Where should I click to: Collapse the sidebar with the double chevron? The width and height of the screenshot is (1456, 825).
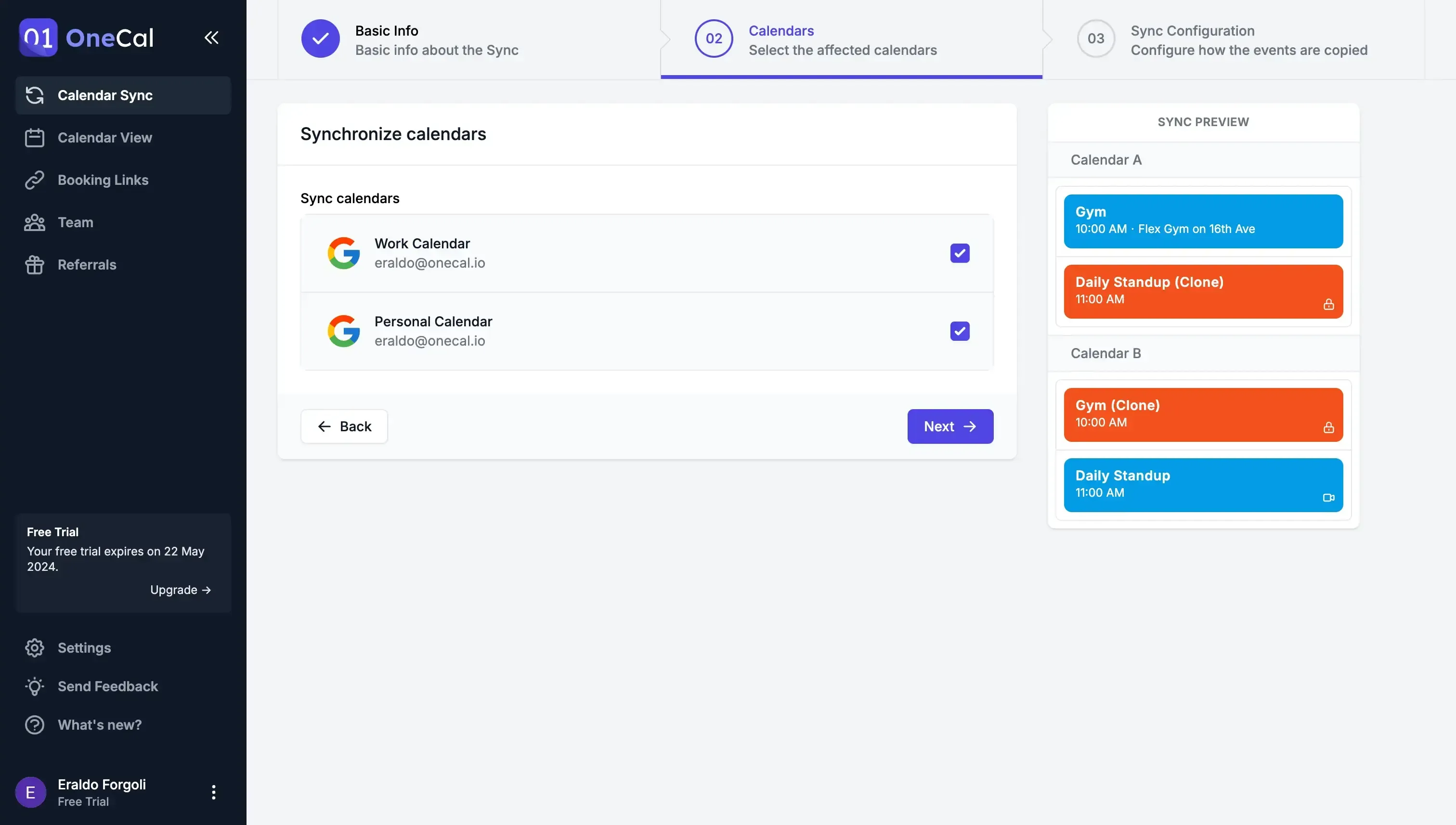pyautogui.click(x=211, y=38)
